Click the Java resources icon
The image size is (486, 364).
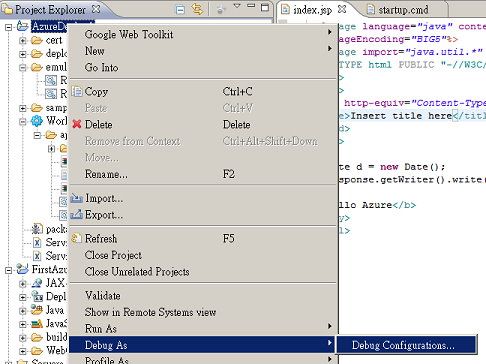pos(37,310)
